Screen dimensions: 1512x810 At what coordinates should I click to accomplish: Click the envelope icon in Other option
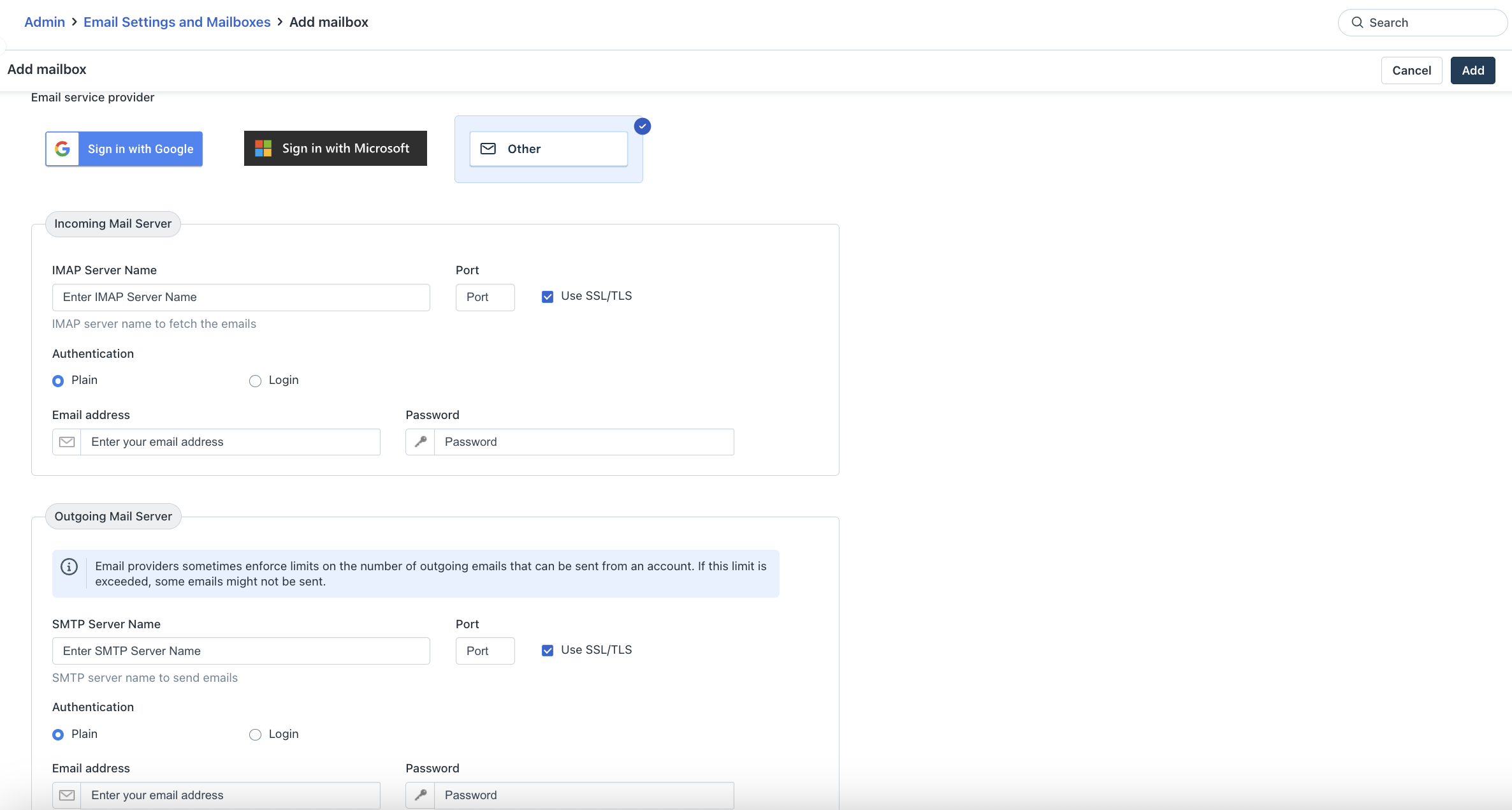click(488, 149)
